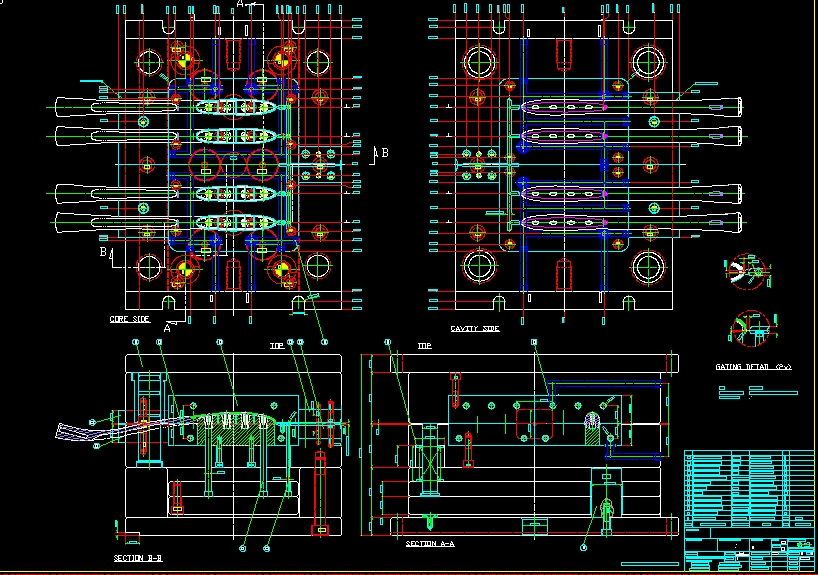The width and height of the screenshot is (818, 575).
Task: Click the TOP label above section A-A
Action: click(x=423, y=345)
